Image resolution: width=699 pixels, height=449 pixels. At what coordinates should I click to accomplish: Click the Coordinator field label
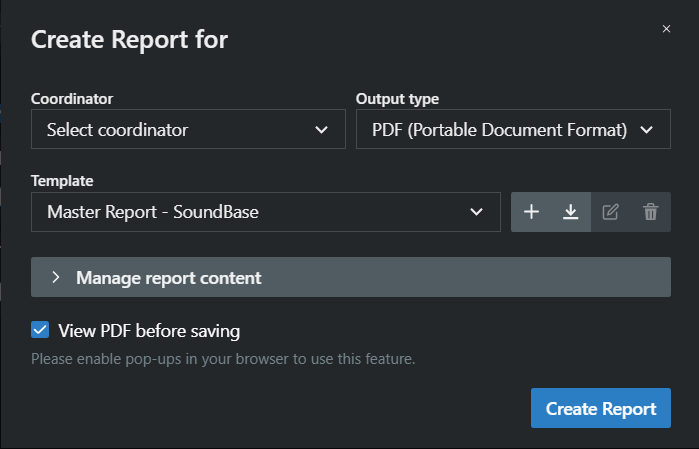click(72, 99)
